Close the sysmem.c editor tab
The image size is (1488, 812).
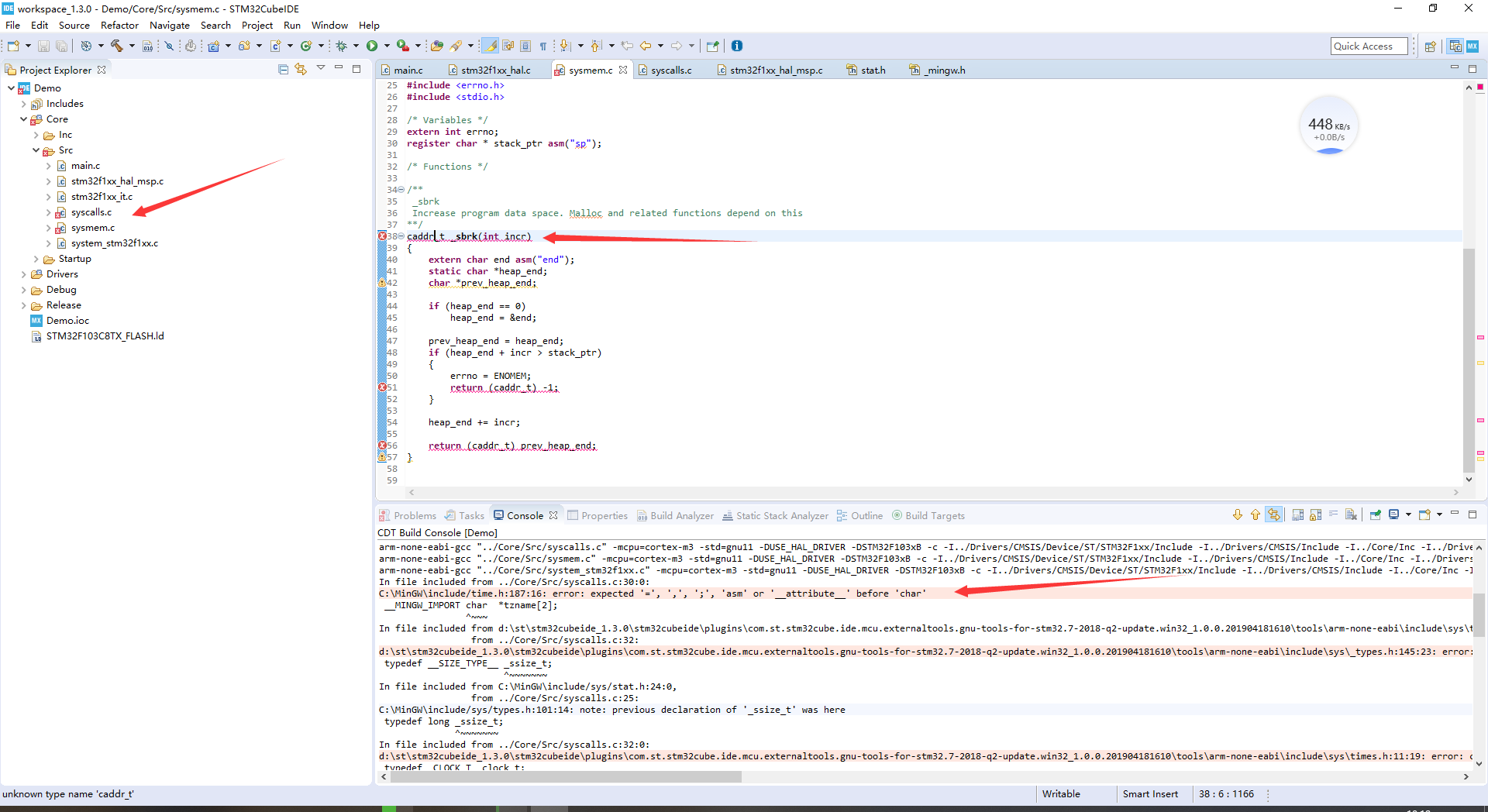[623, 70]
